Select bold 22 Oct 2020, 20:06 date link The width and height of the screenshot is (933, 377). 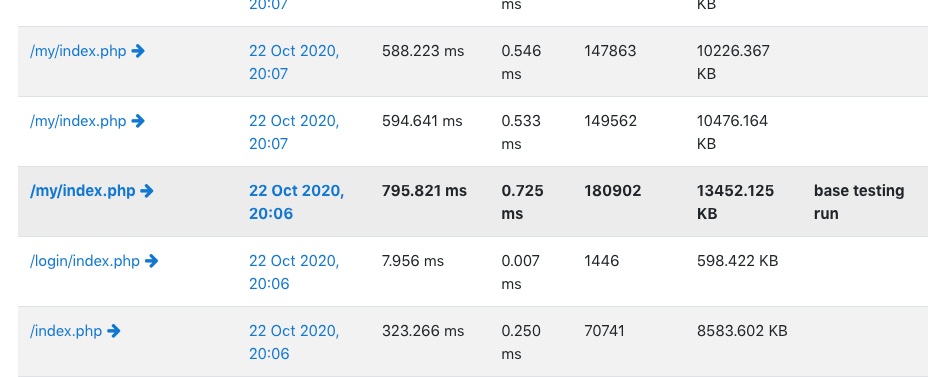pos(296,202)
